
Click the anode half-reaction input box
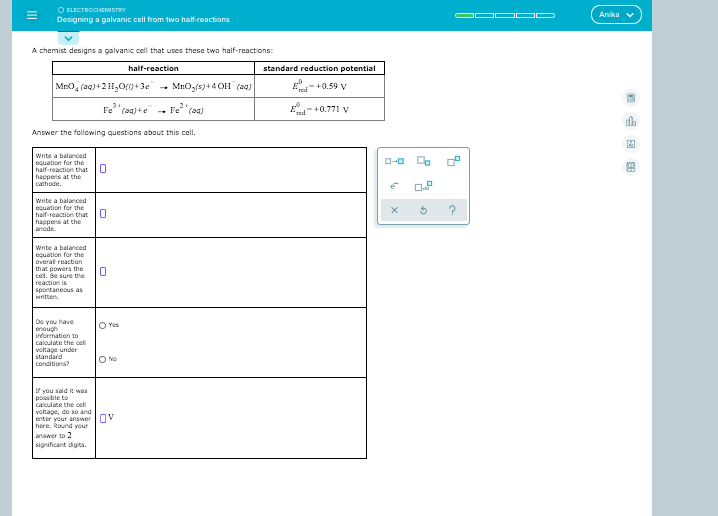pos(103,214)
